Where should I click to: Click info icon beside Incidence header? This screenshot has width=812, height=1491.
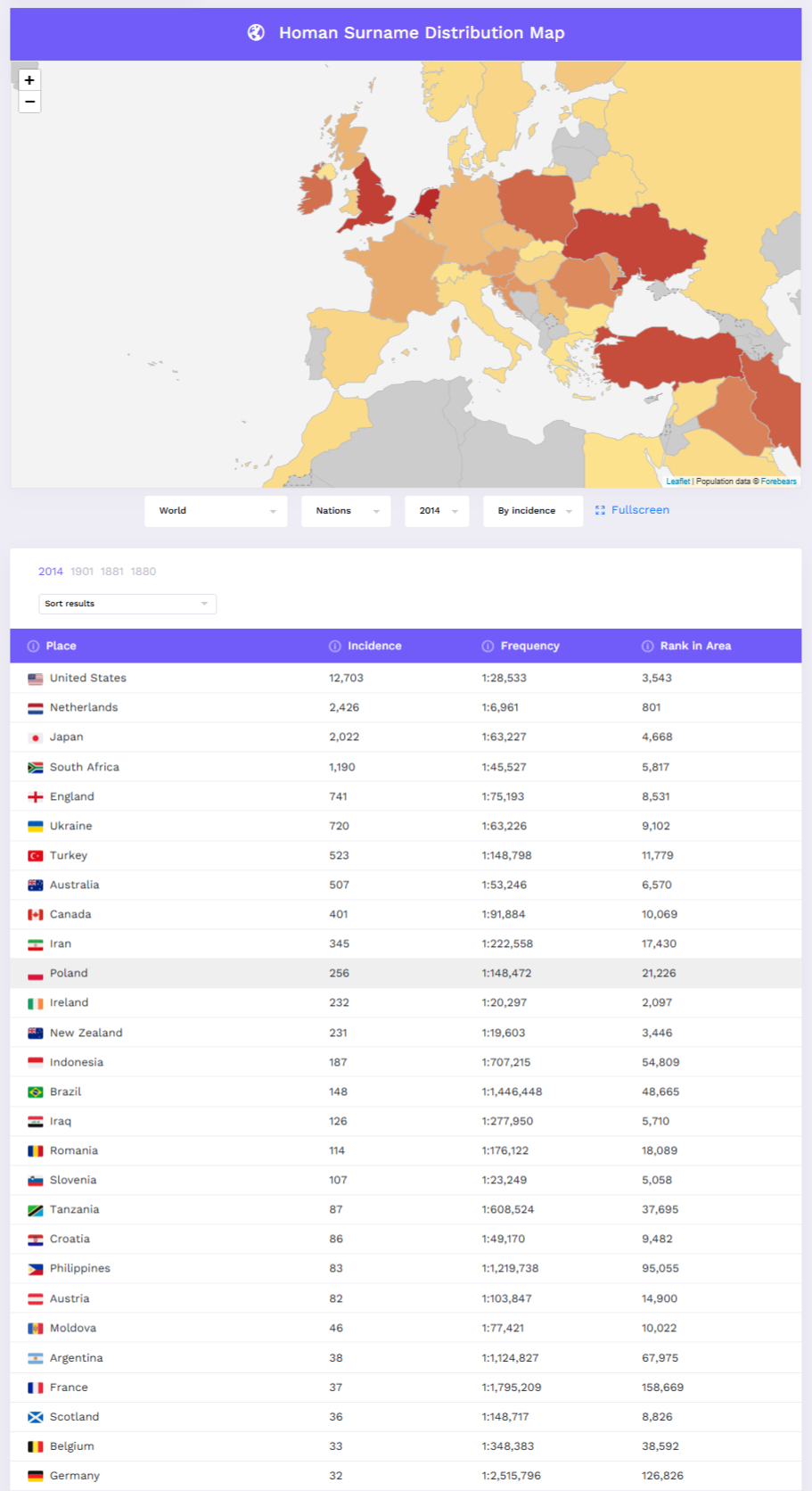(x=335, y=646)
